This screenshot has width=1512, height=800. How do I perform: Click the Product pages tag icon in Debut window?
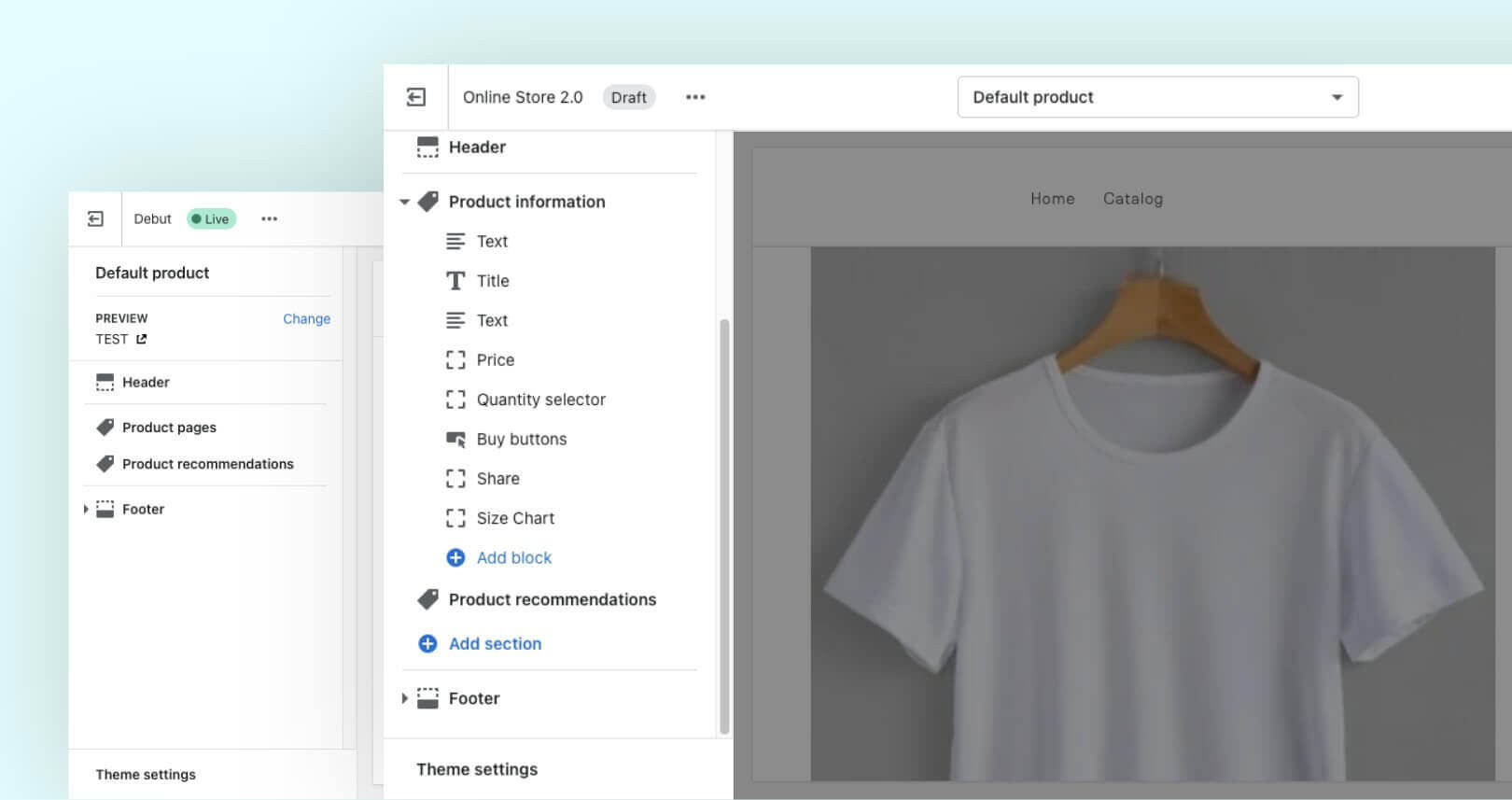[105, 427]
